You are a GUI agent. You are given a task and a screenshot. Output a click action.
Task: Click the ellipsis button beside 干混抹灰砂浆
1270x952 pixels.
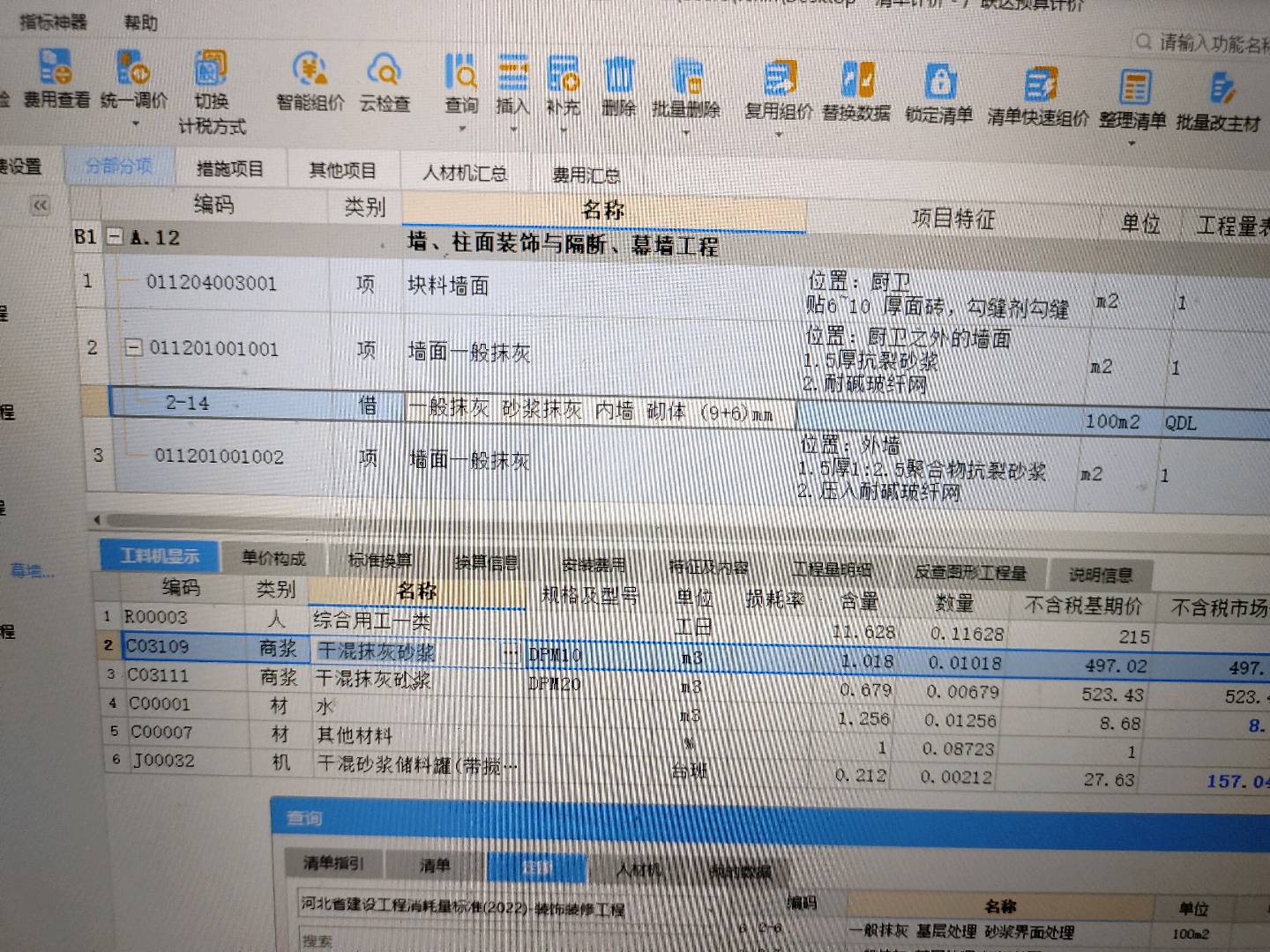[x=510, y=653]
